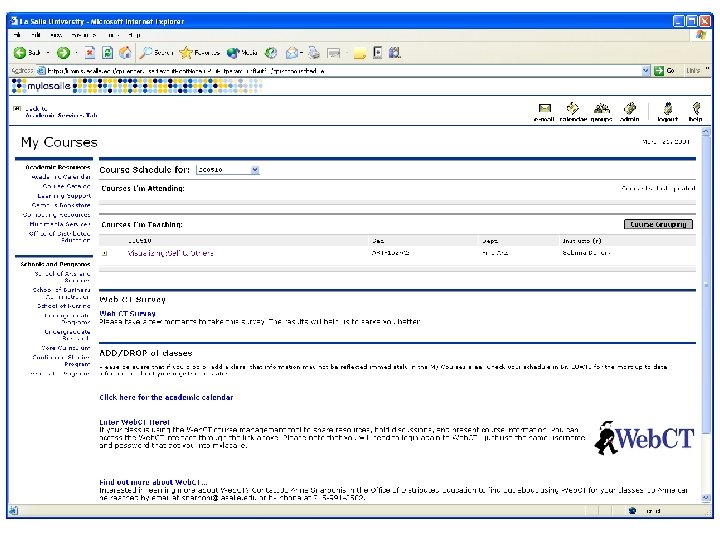Open Find out more about WebCT link

click(153, 482)
